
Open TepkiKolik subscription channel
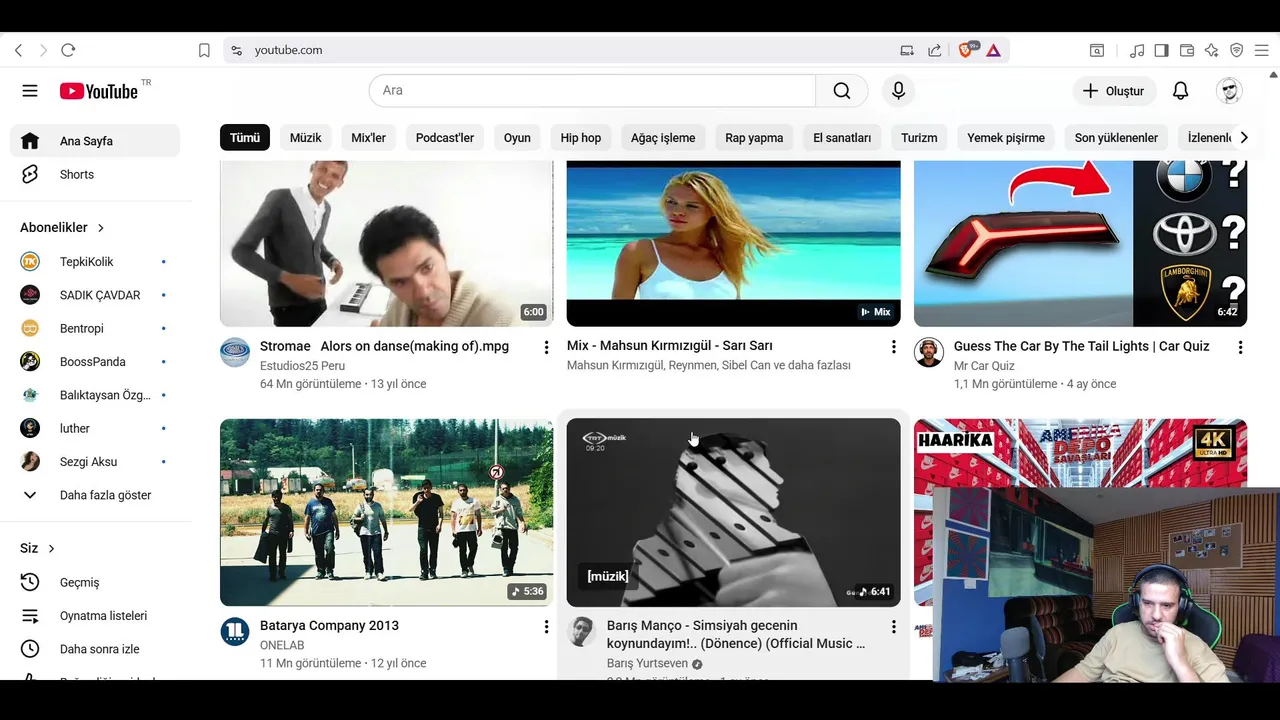coord(95,262)
